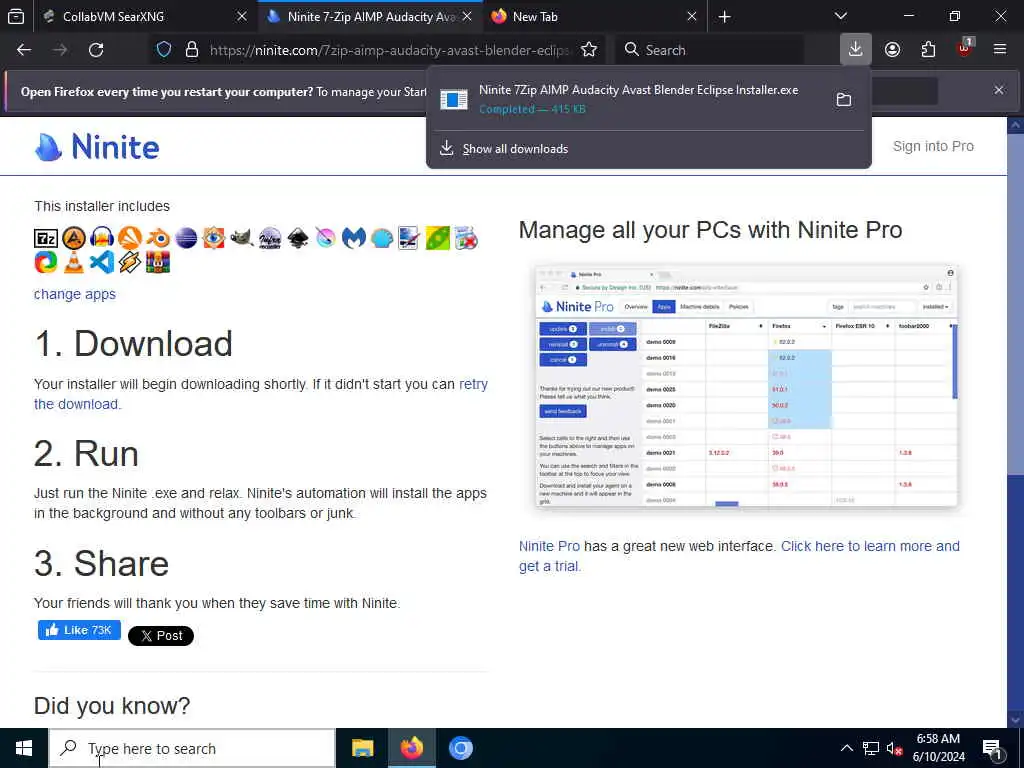Click the InfraRecorder icon
This screenshot has width=1024, height=768.
coord(270,238)
